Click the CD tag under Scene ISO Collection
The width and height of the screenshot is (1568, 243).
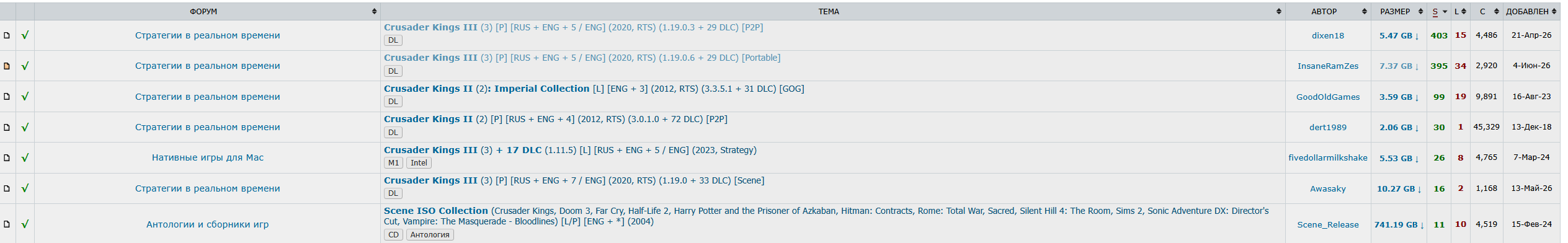[x=394, y=235]
